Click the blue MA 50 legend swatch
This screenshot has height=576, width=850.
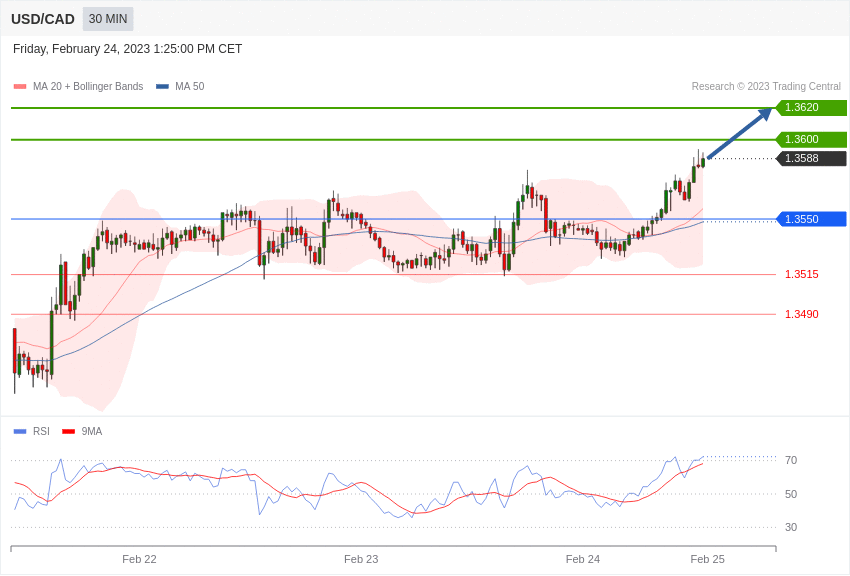[x=162, y=87]
